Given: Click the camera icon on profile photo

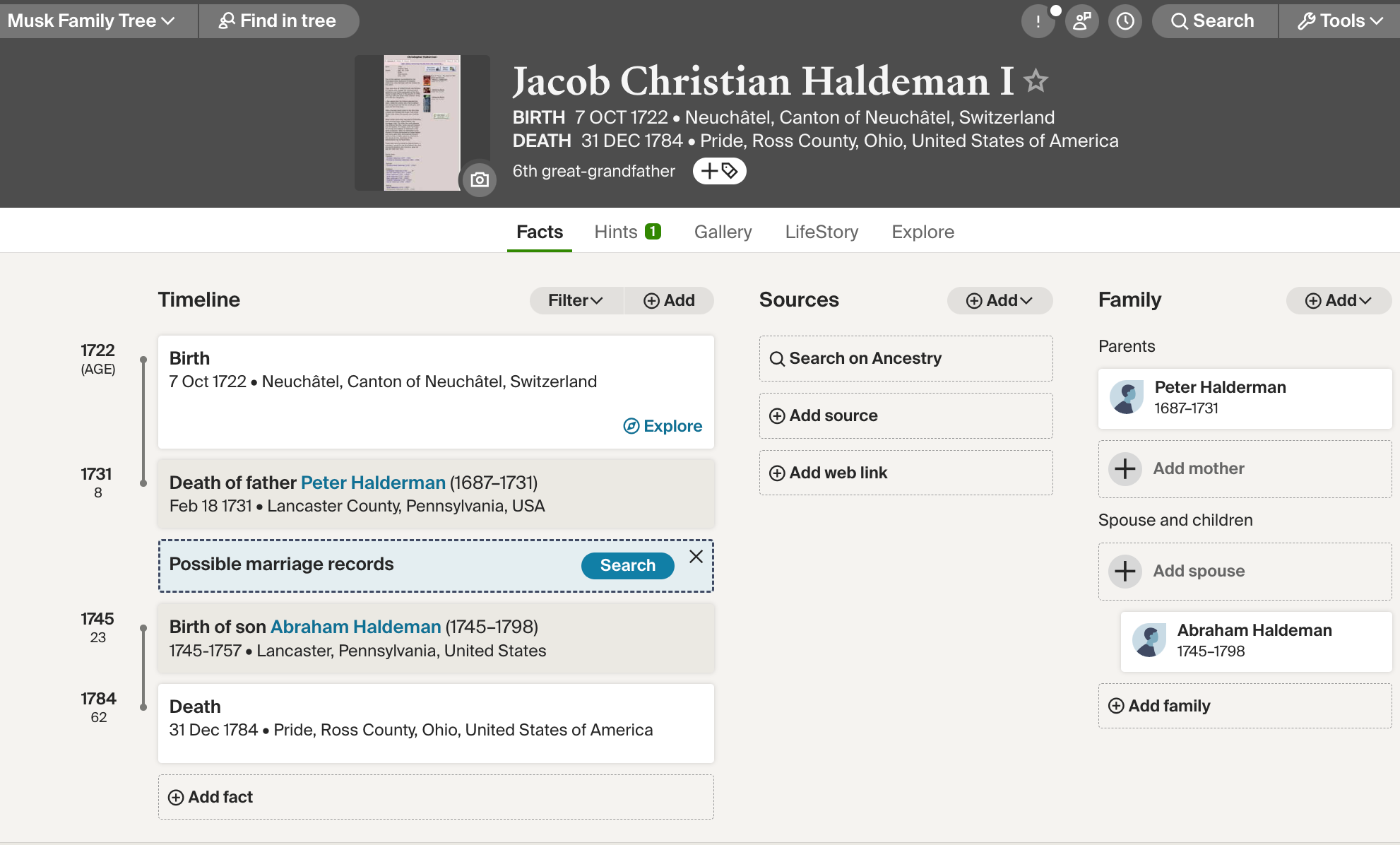Looking at the screenshot, I should click(x=480, y=179).
